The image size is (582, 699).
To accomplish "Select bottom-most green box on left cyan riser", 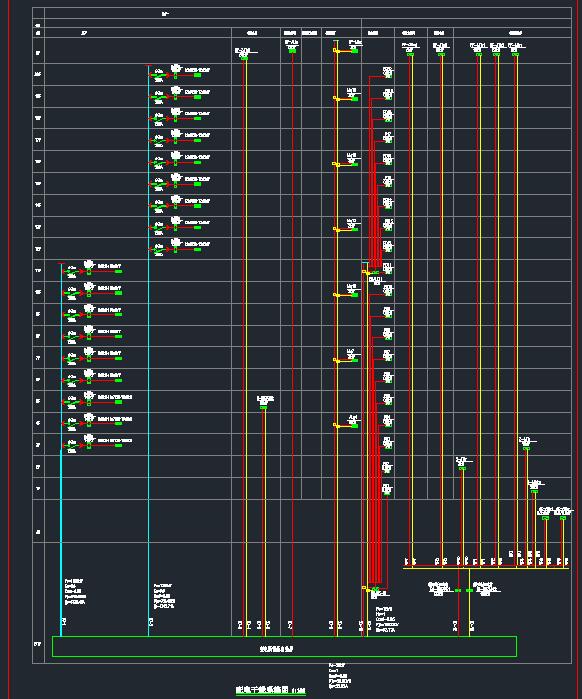I will click(118, 445).
